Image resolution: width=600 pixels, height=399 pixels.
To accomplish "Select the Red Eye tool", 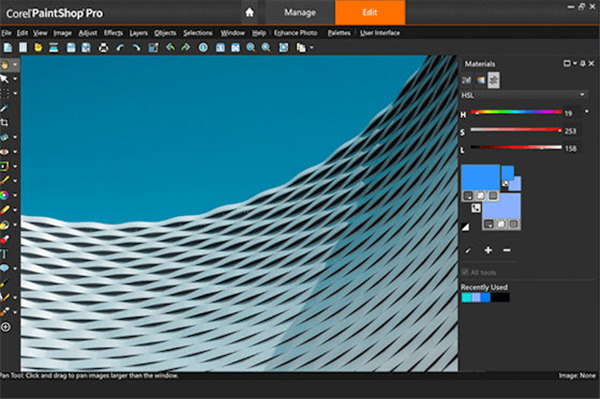I will (x=5, y=152).
